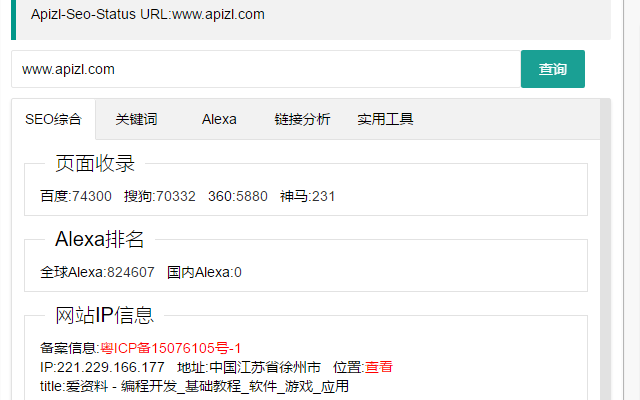Click the 地址:中国江苏省徐州市 text
Screen dimensions: 640x400
[x=249, y=367]
